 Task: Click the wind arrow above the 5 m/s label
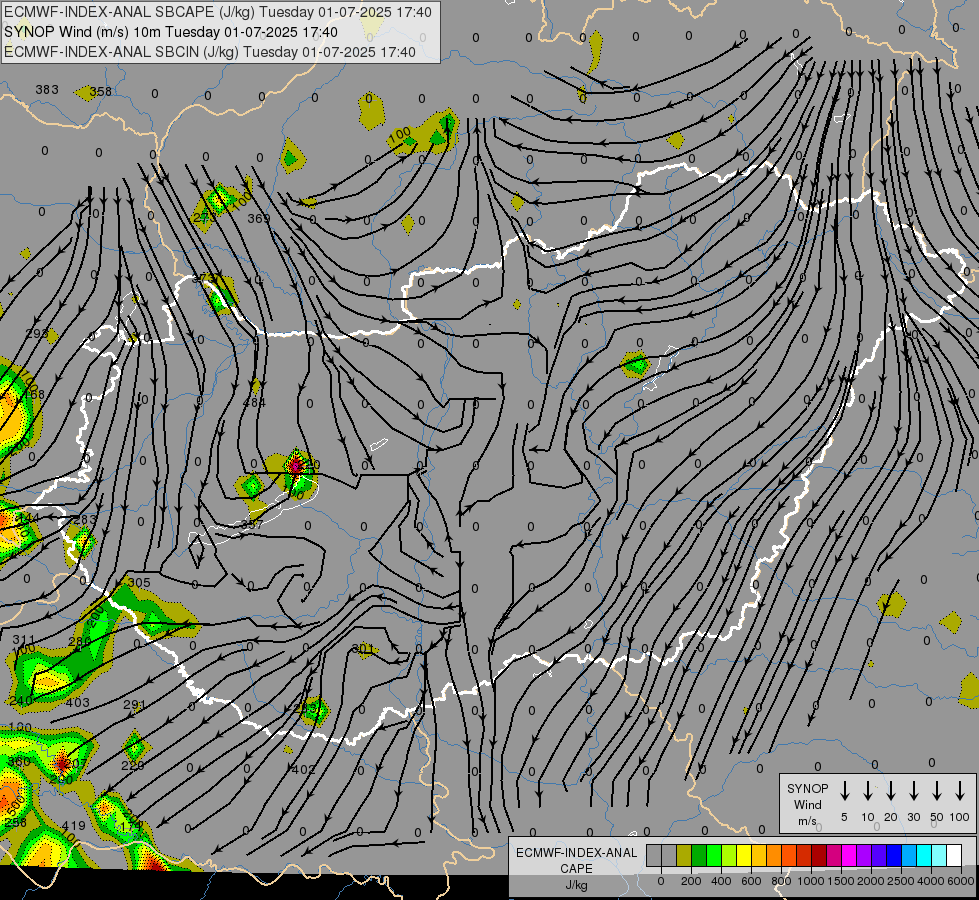pos(845,790)
